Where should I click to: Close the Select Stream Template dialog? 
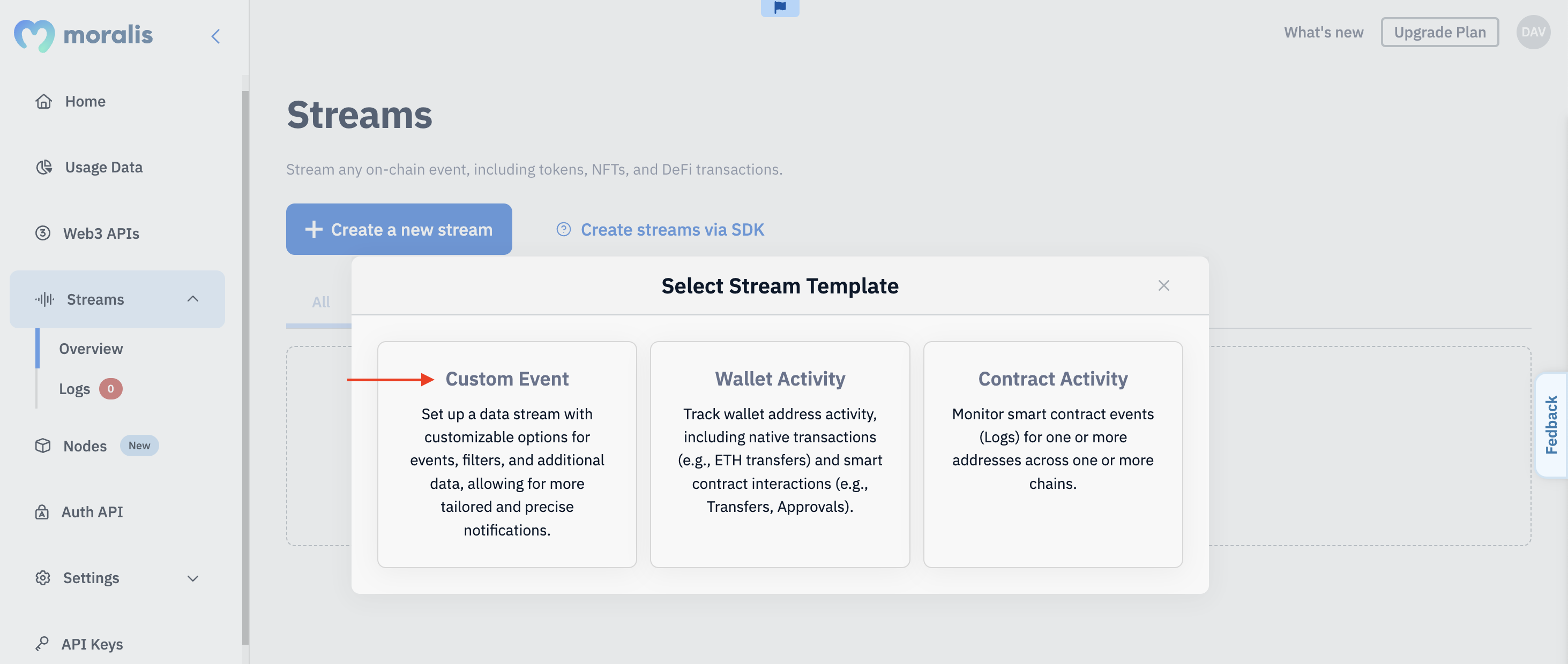[x=1163, y=285]
